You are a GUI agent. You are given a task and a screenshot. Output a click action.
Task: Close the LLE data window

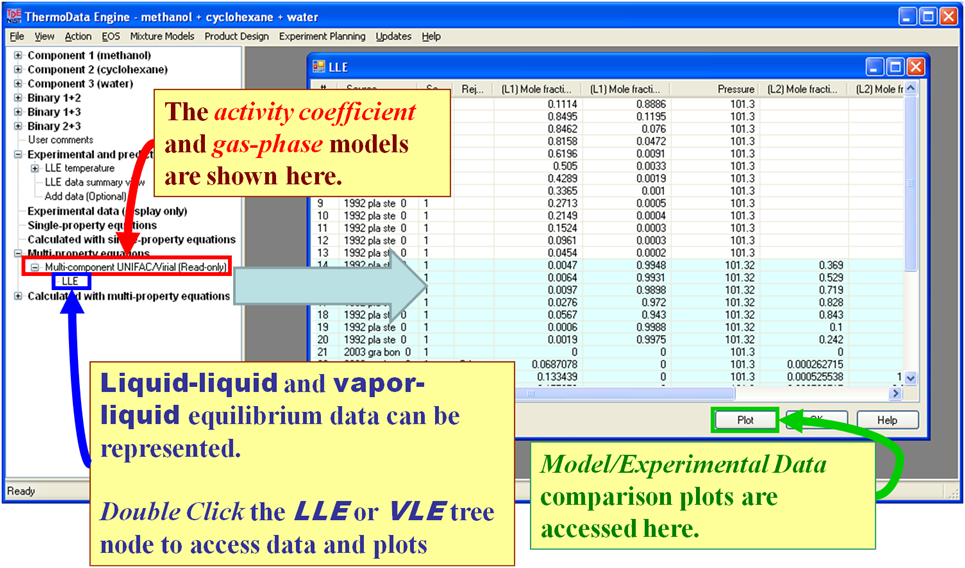(x=915, y=67)
